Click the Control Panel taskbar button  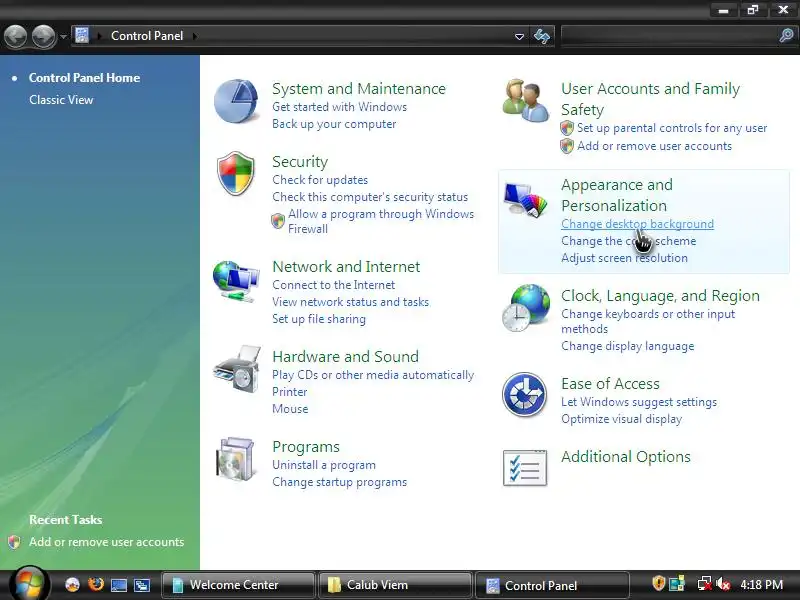552,585
